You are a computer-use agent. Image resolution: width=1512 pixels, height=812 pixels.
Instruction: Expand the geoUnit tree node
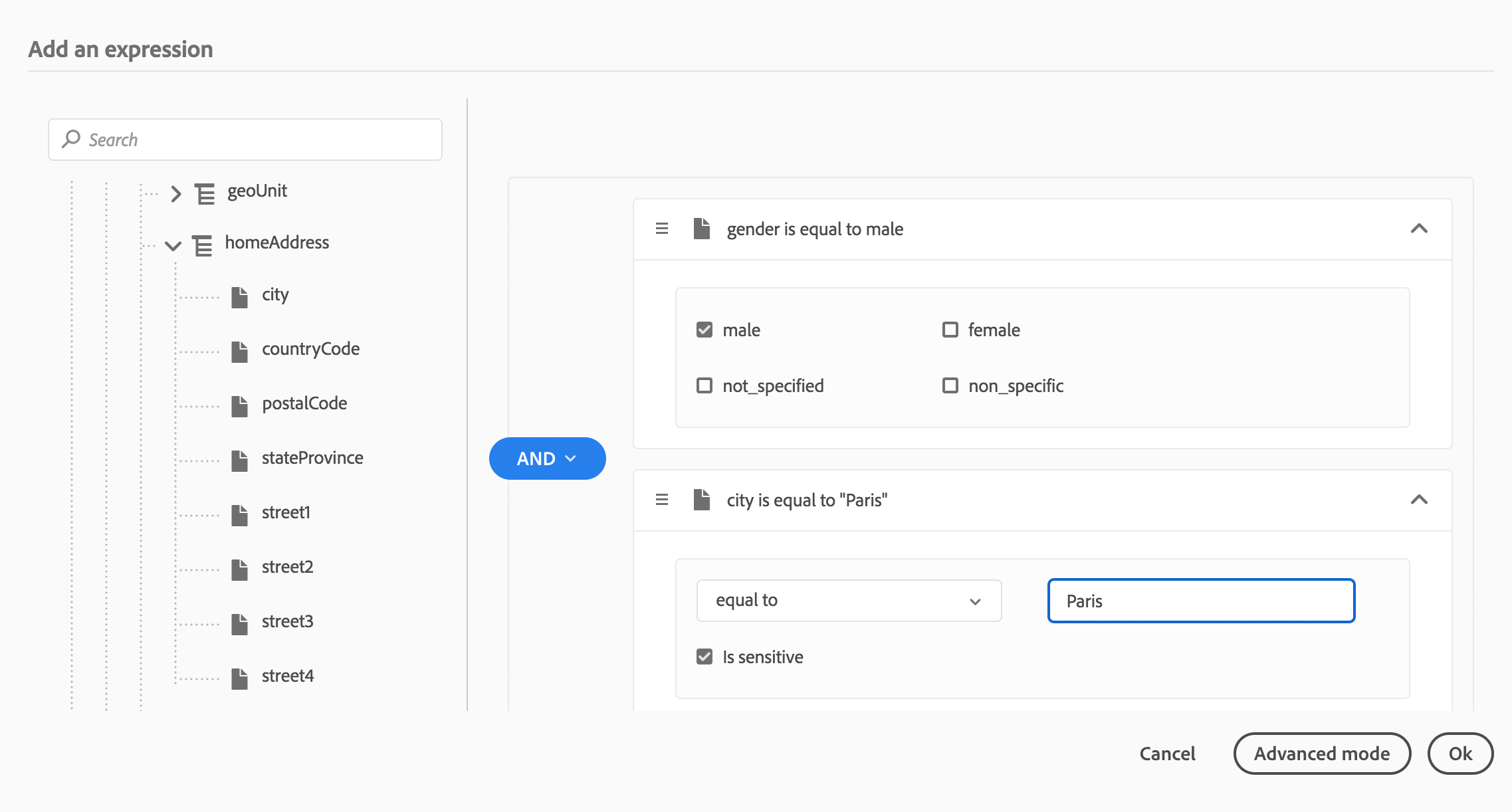tap(175, 193)
